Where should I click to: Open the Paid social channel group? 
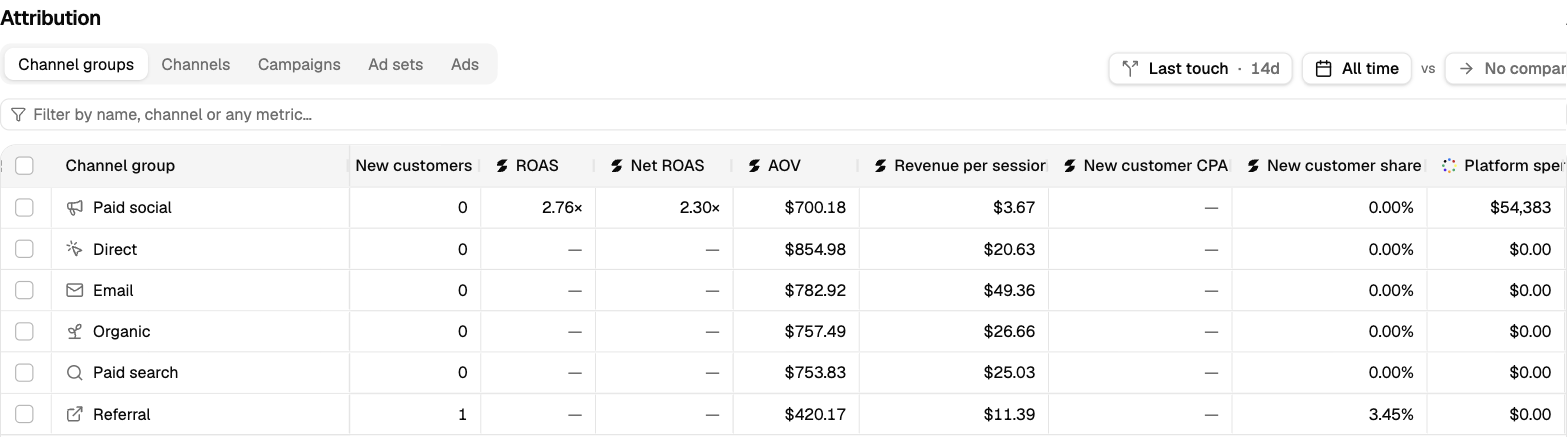[x=132, y=208]
